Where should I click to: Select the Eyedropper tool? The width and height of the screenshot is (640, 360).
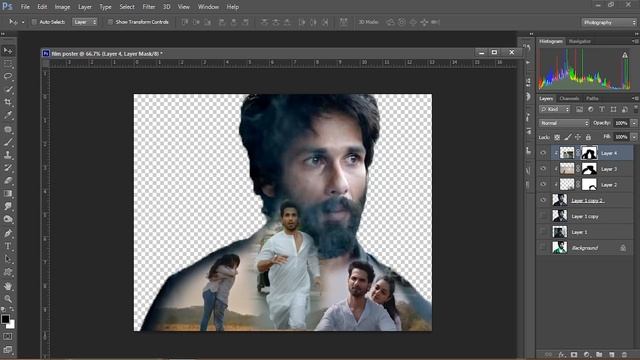[8, 116]
